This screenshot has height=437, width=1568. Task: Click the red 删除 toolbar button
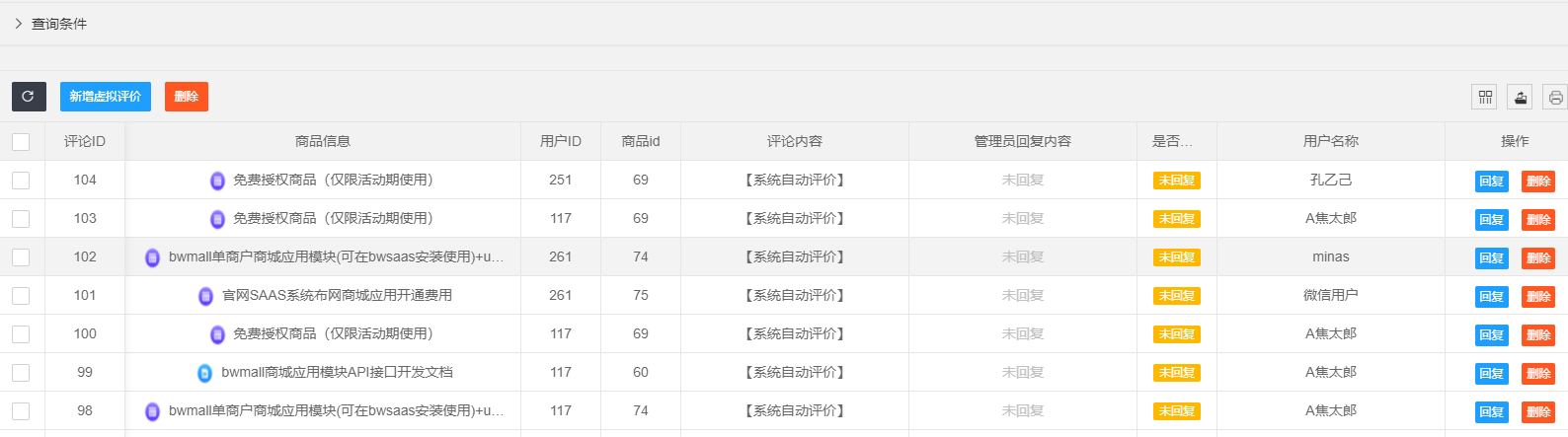pyautogui.click(x=187, y=97)
